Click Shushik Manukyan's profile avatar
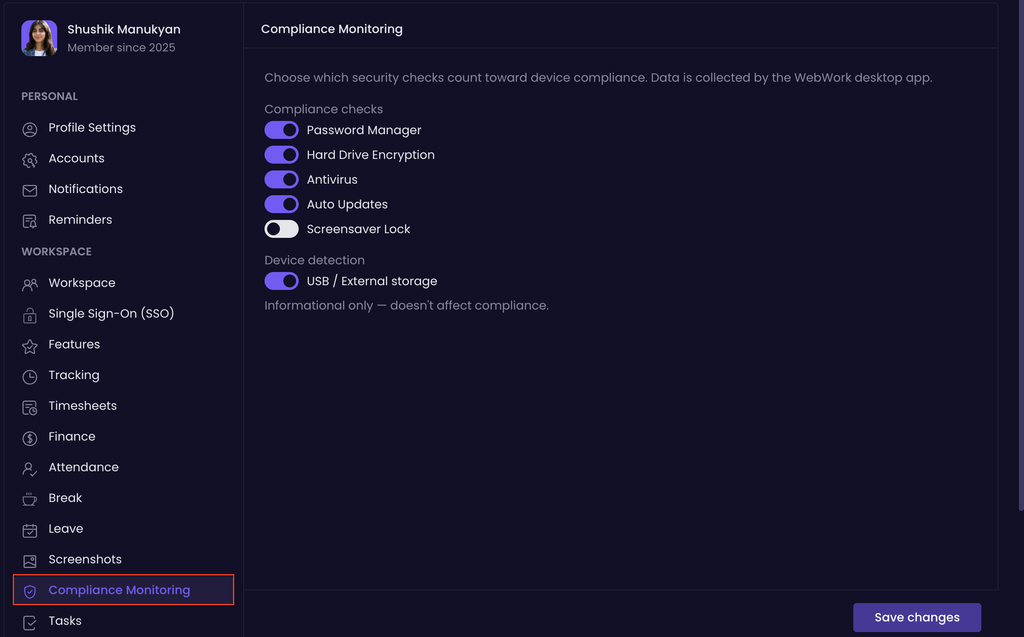Viewport: 1024px width, 637px height. coord(39,38)
